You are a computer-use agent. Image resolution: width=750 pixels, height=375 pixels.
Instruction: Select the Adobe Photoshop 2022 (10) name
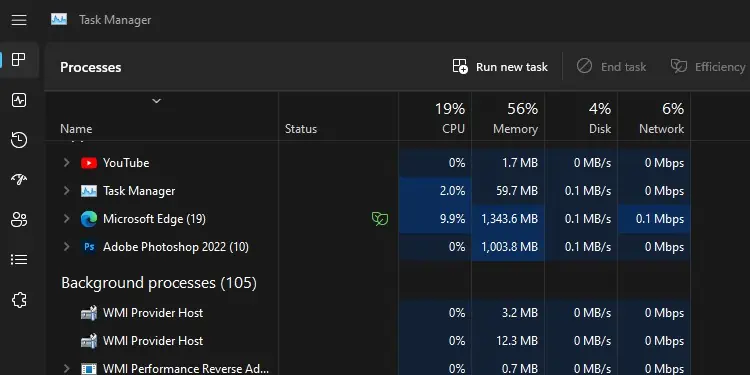click(x=176, y=247)
